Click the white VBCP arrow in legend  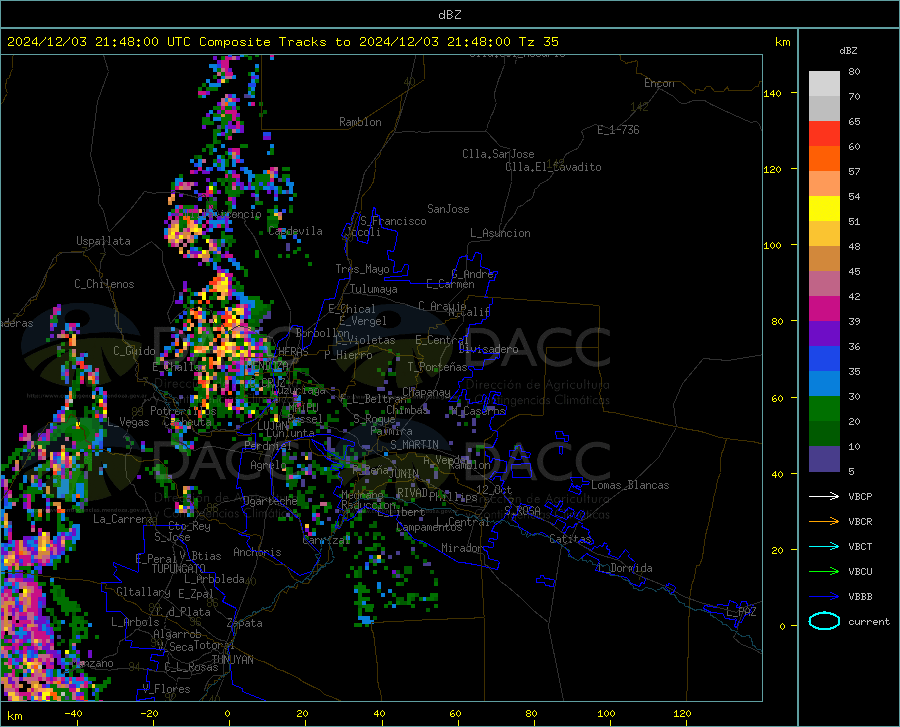coord(824,496)
